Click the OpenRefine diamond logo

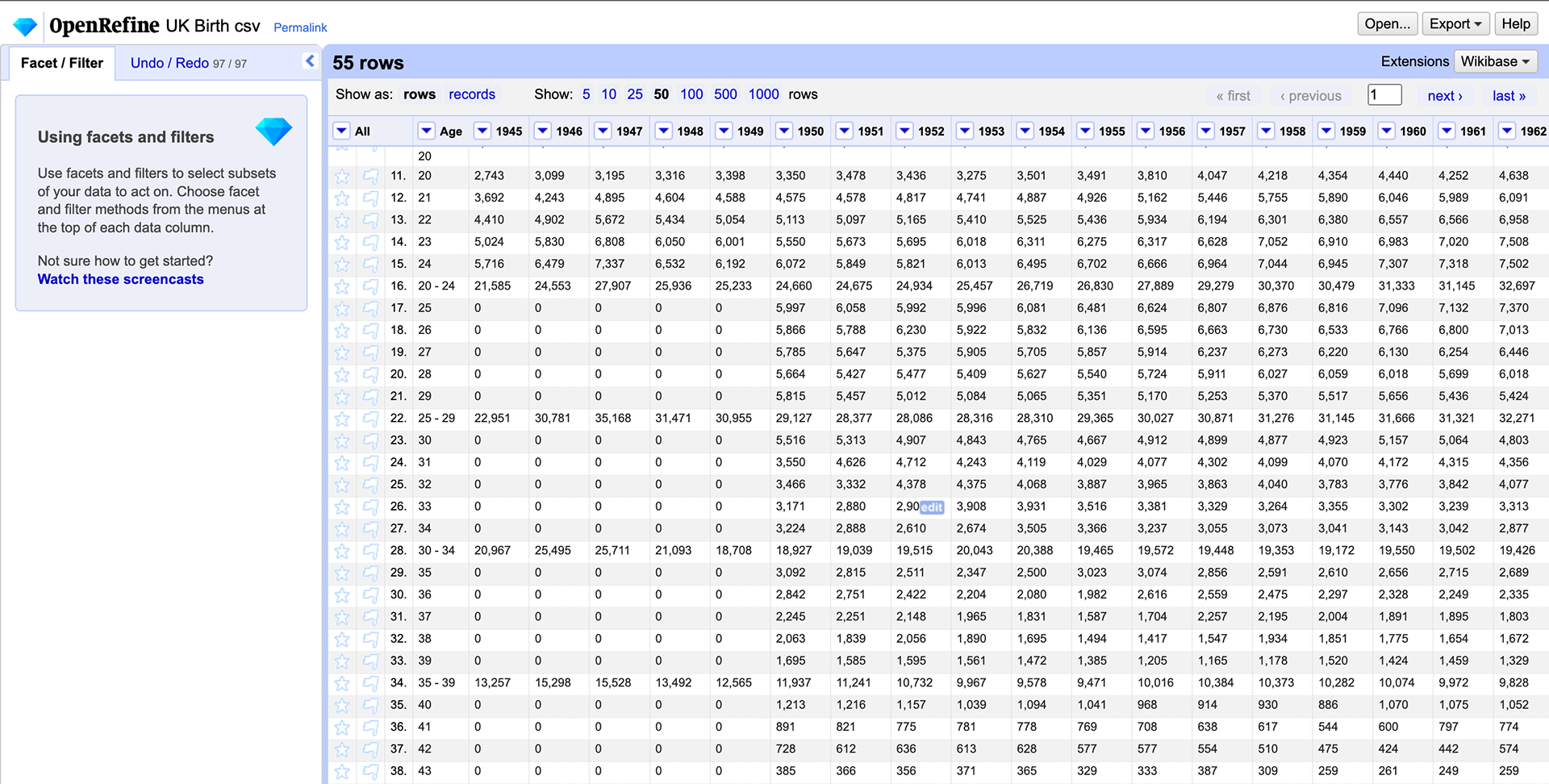pos(25,26)
